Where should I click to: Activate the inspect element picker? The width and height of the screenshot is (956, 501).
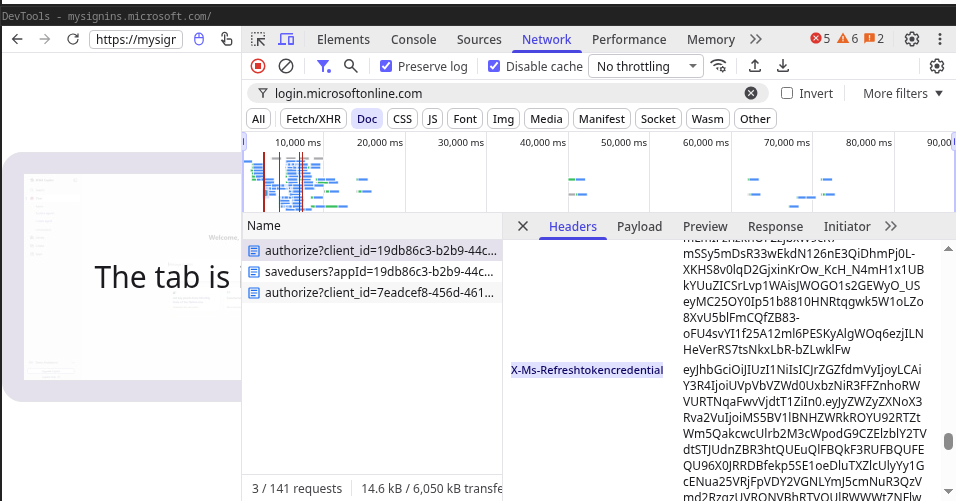pos(258,39)
